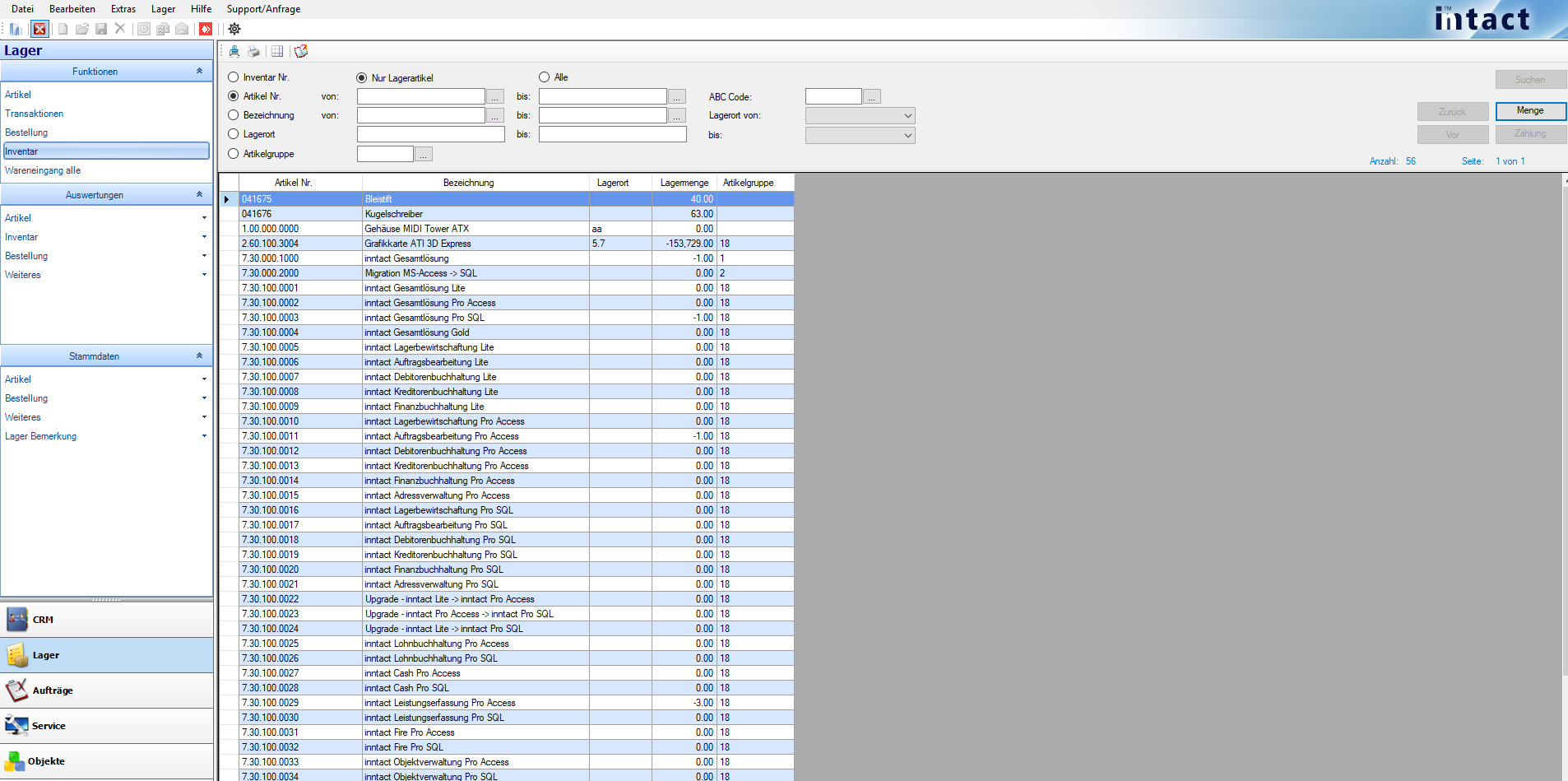This screenshot has height=781, width=1568.
Task: Click the colorful notebook icon
Action: tap(301, 51)
